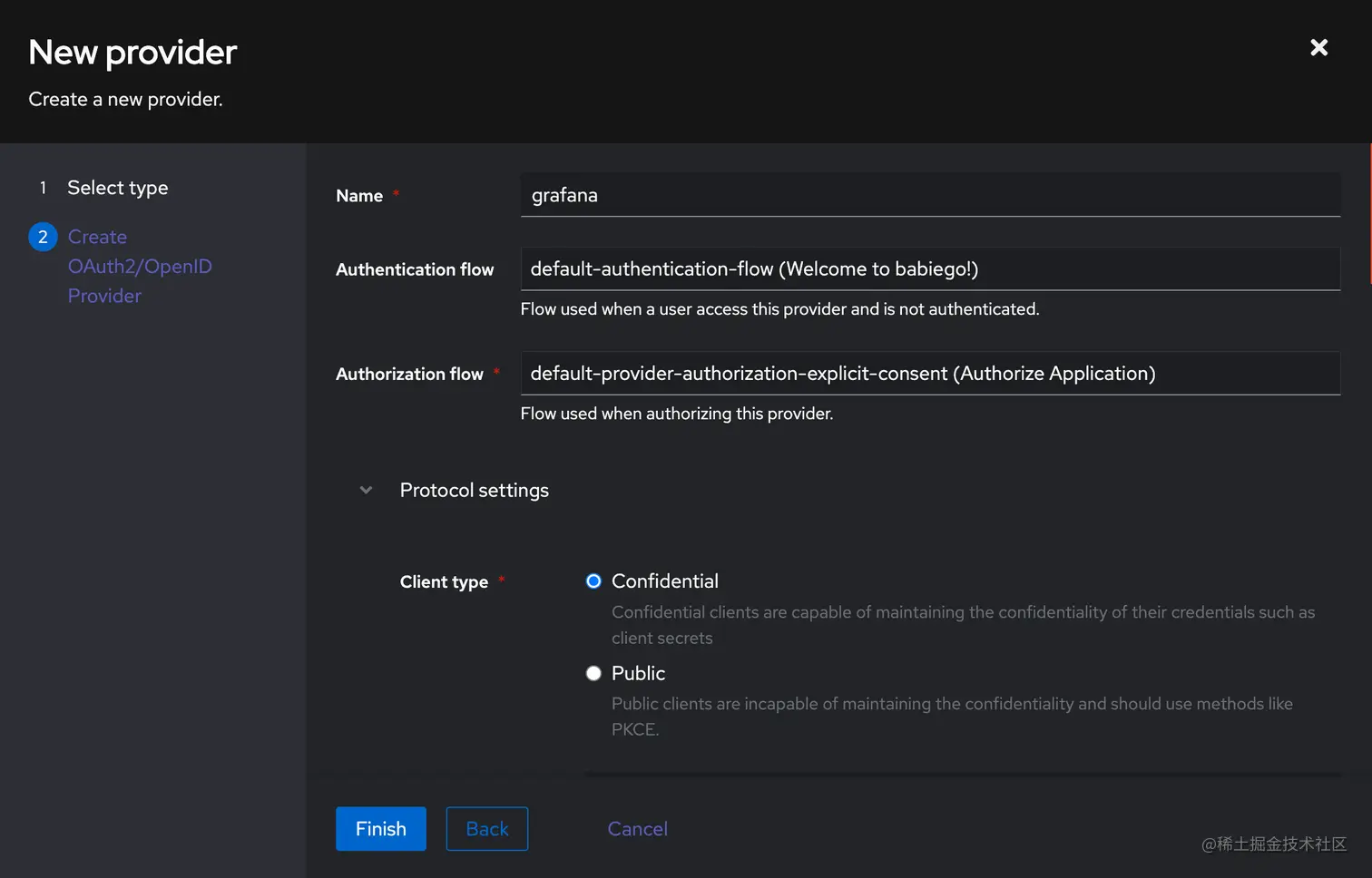Screen dimensions: 1372x878
Task: Go to the Select type step
Action: pos(117,188)
